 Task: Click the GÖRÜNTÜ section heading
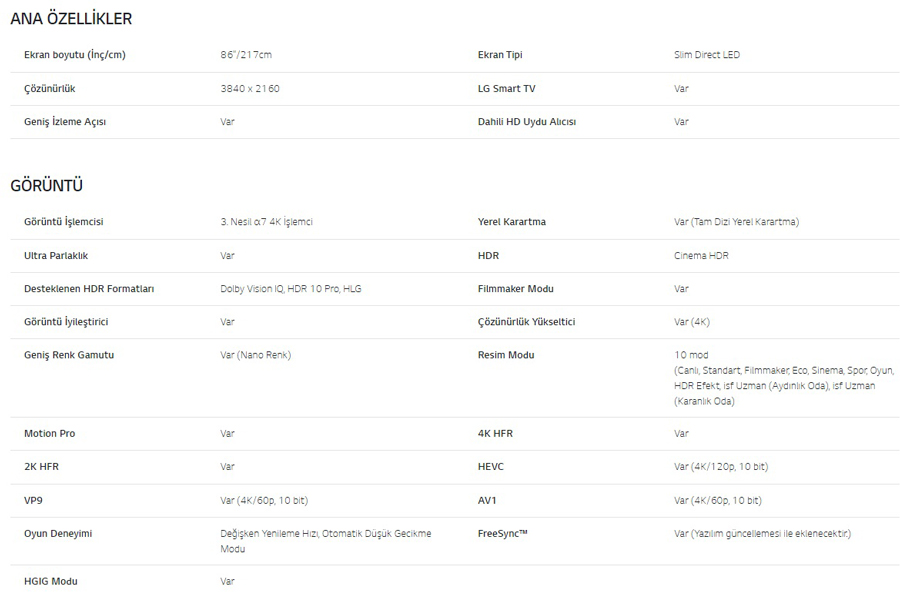46,185
